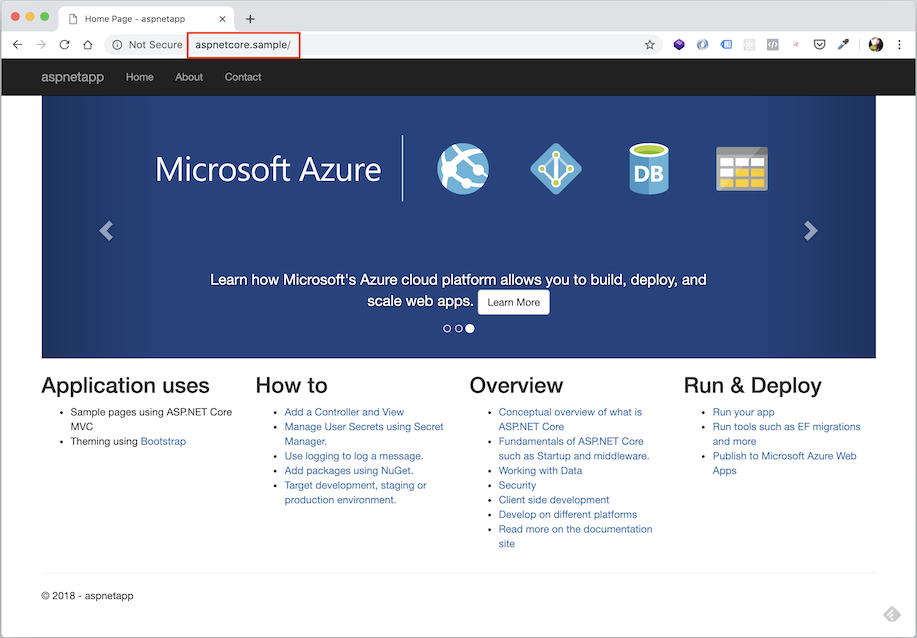
Task: Open the blue card extension icon
Action: pos(726,44)
